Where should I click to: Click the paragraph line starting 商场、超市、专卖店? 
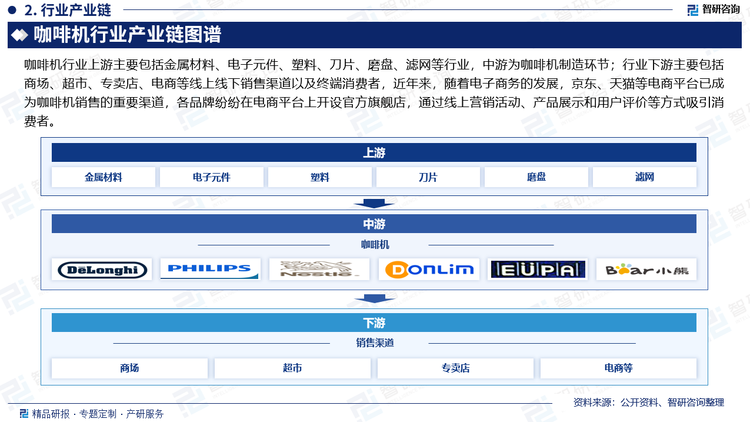[374, 84]
